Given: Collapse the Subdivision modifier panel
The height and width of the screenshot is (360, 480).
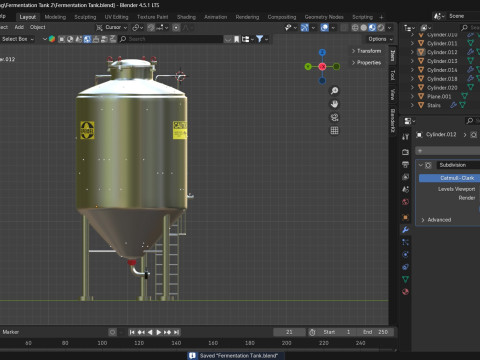Looking at the screenshot, I should click(x=421, y=165).
